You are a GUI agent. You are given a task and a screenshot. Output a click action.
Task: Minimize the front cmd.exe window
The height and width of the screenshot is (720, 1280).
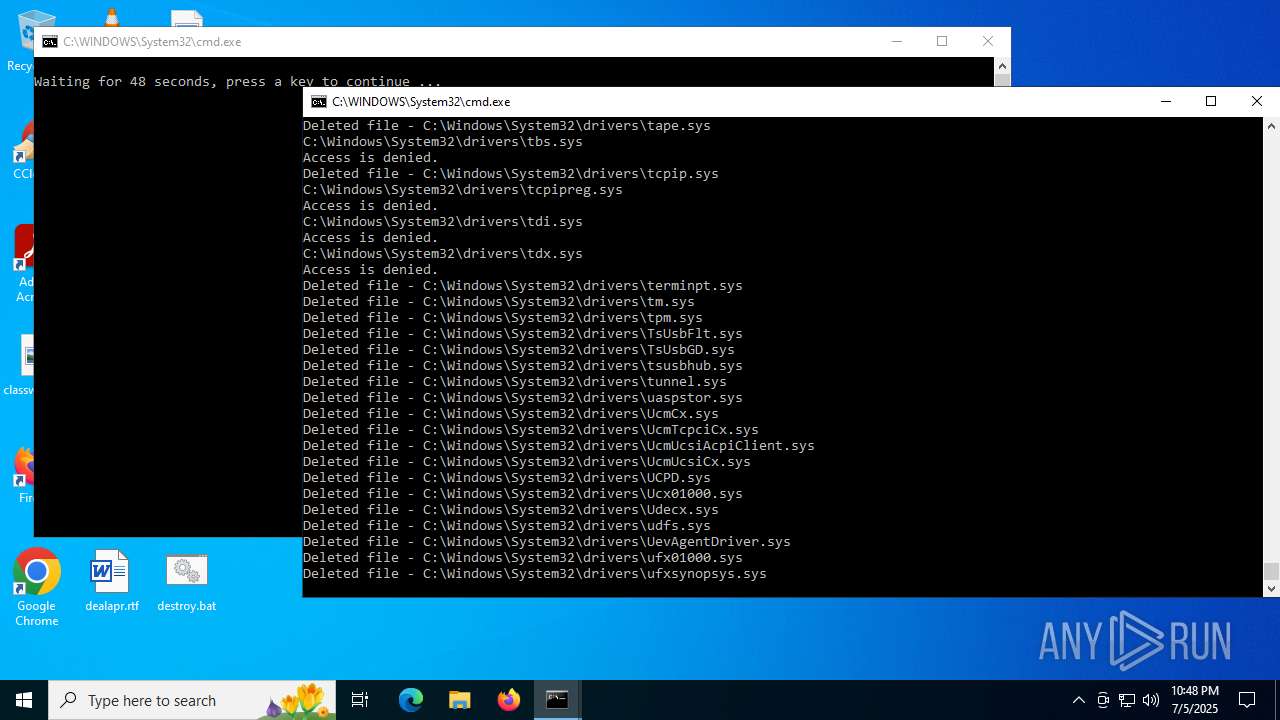[x=1165, y=101]
